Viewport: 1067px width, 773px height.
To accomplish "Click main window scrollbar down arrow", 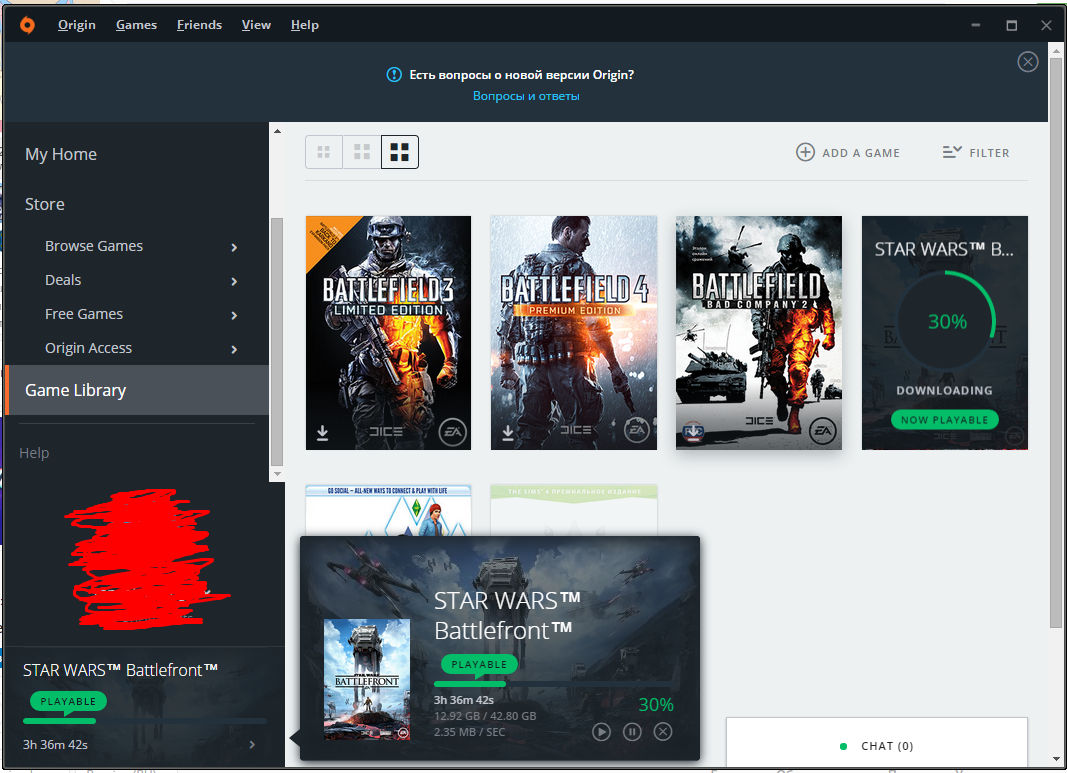I will (1056, 759).
